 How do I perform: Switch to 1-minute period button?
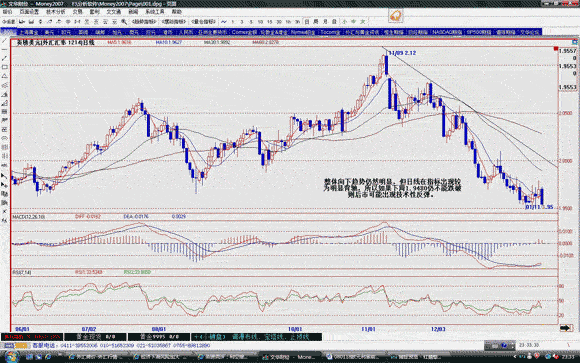(233, 22)
